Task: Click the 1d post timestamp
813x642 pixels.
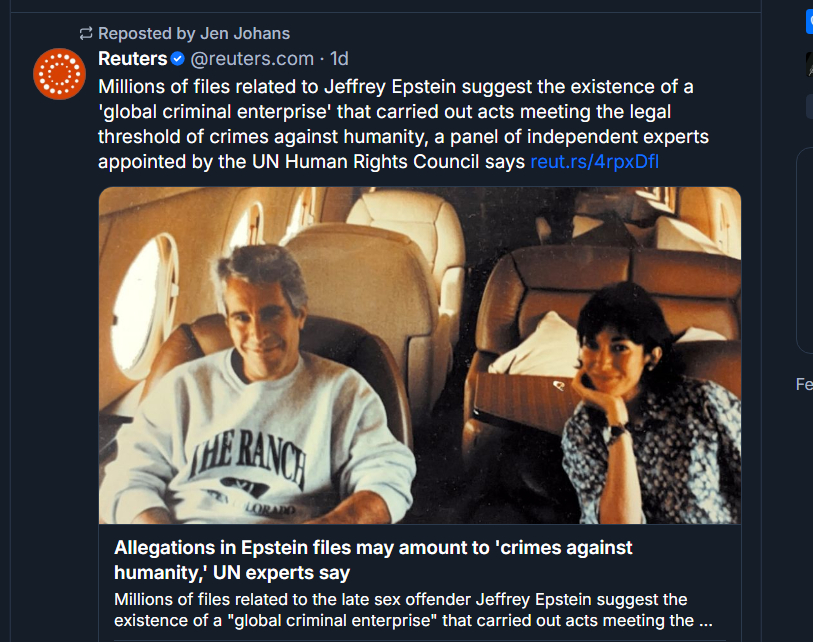Action: tap(339, 59)
